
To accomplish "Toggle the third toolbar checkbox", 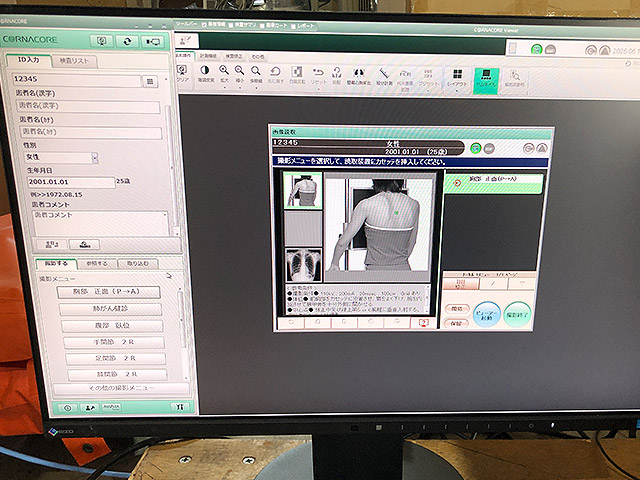I will (x=262, y=26).
